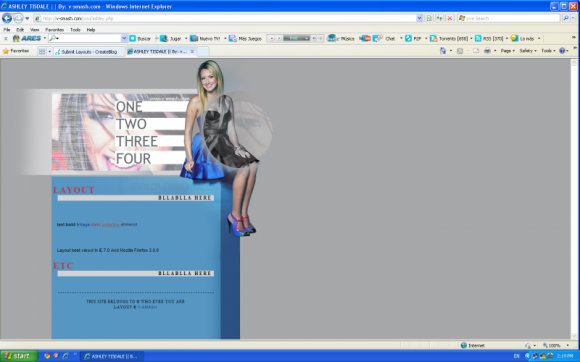Click the Más Juegos toolbar button
This screenshot has width=580, height=362.
(245, 38)
